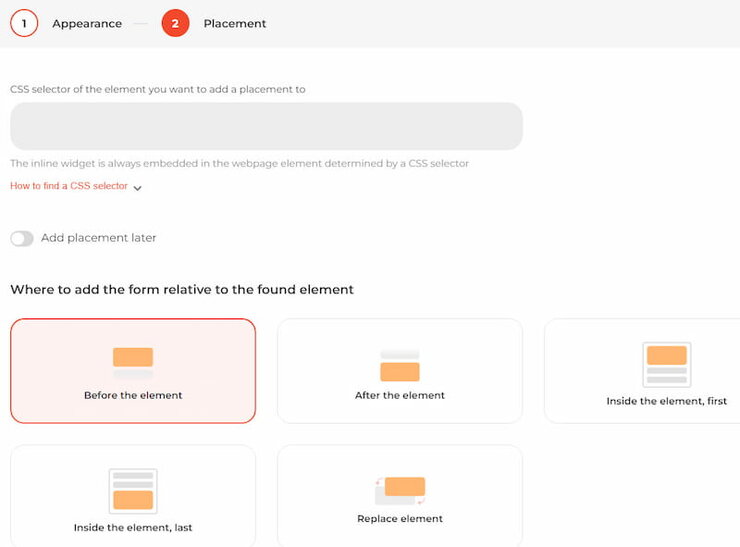
Task: Open the How to find a CSS selector link
Action: [69, 185]
